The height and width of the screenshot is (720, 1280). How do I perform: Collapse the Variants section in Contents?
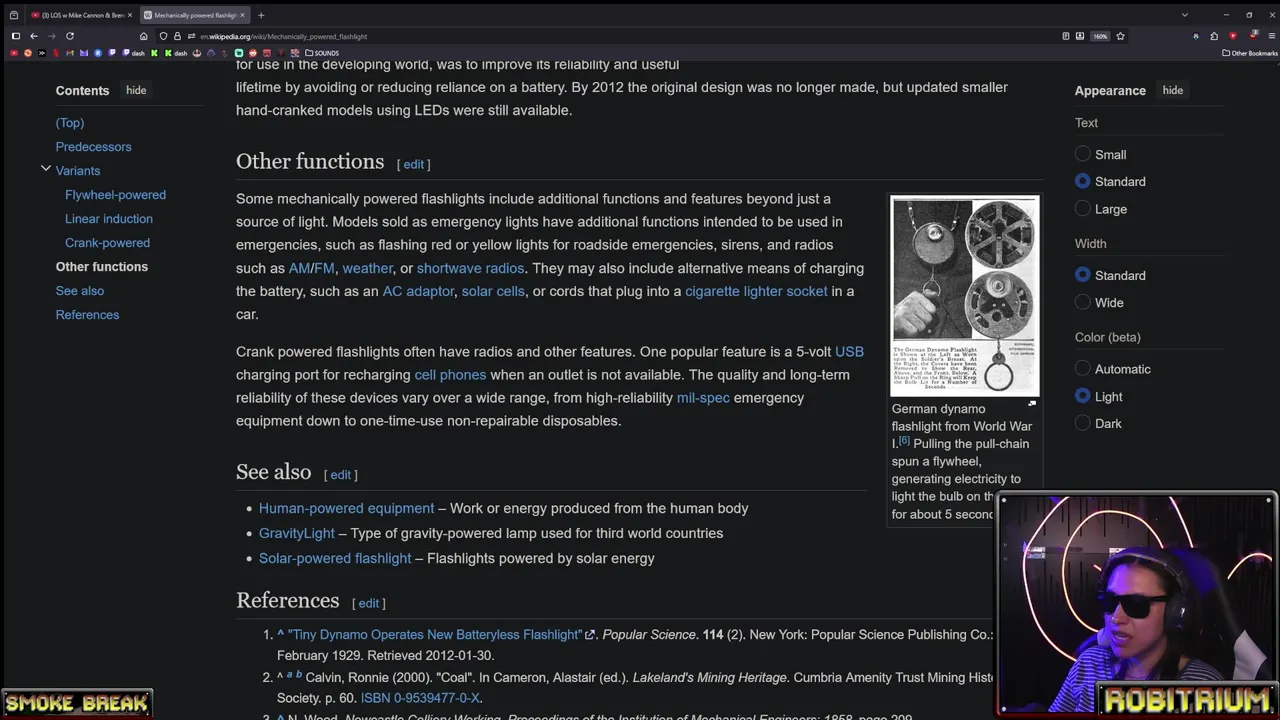click(x=45, y=170)
